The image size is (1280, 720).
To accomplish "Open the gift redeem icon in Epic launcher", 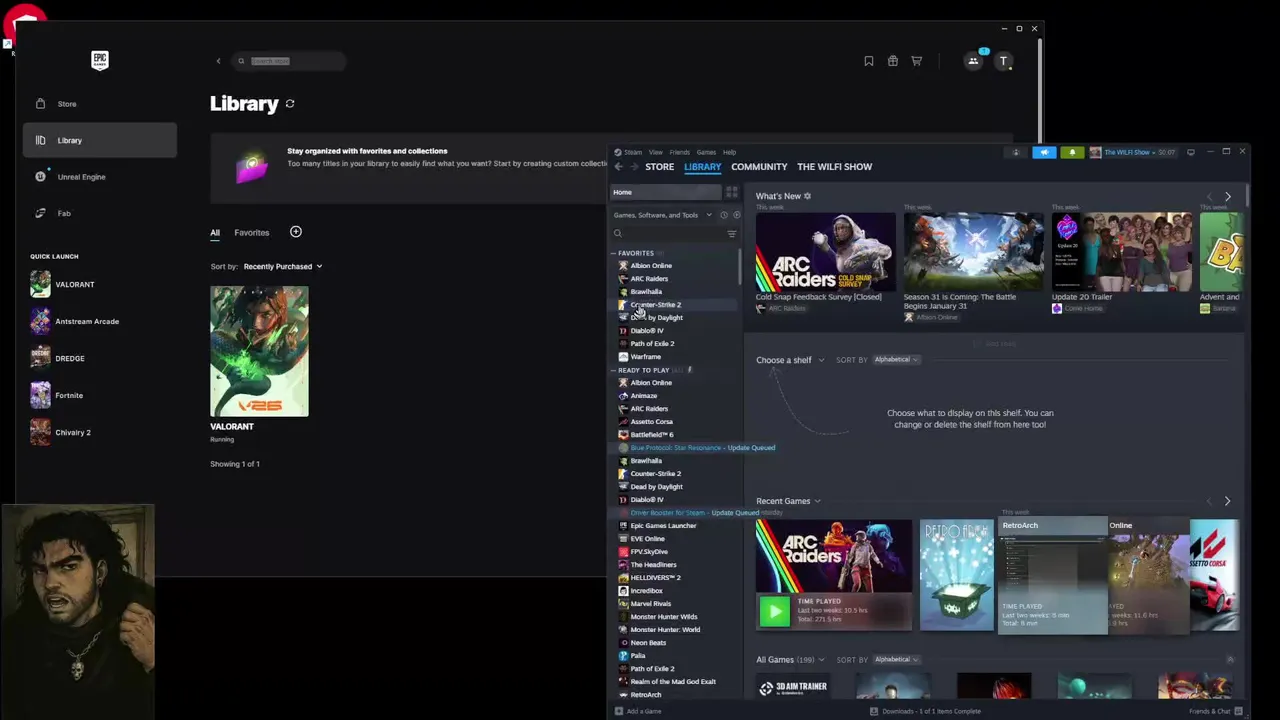I will click(893, 61).
